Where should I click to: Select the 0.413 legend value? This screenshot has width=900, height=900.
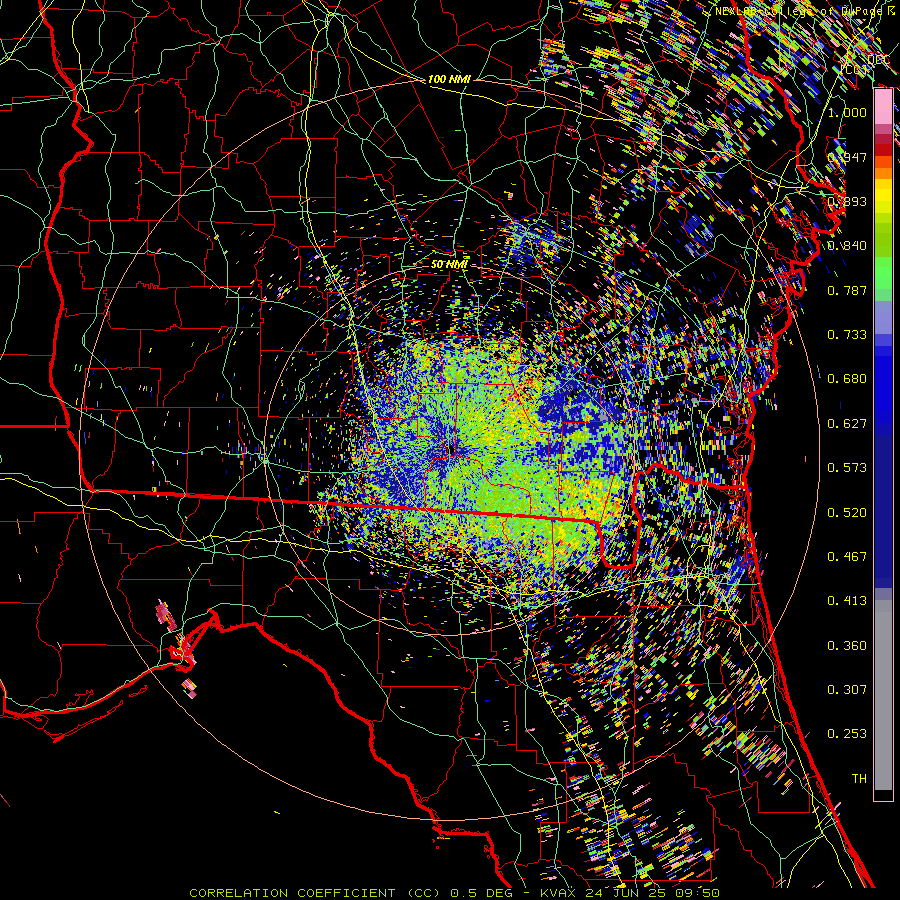pos(847,601)
